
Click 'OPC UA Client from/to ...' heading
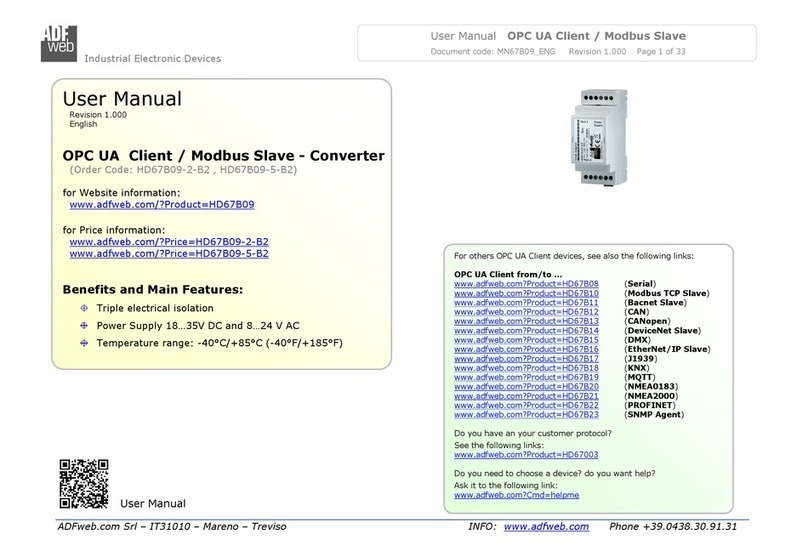[508, 275]
